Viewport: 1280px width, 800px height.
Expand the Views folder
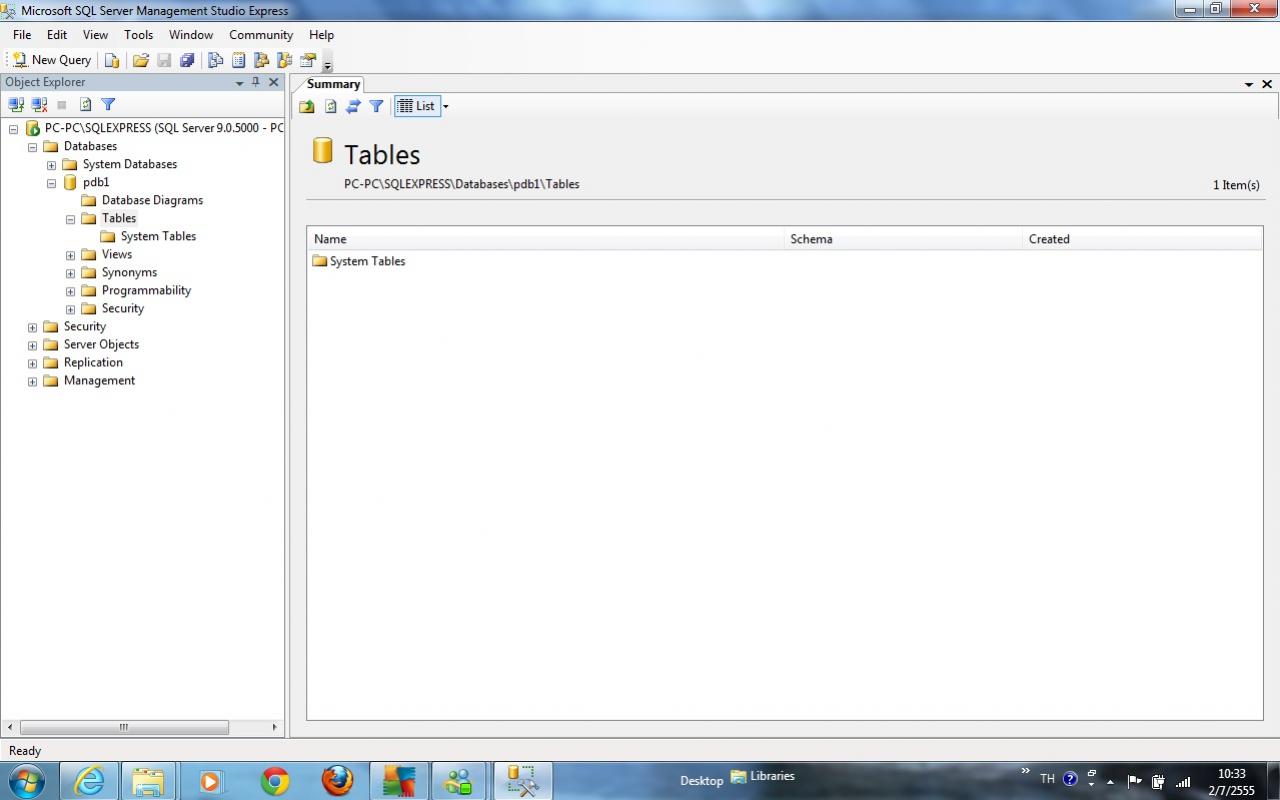pos(70,255)
